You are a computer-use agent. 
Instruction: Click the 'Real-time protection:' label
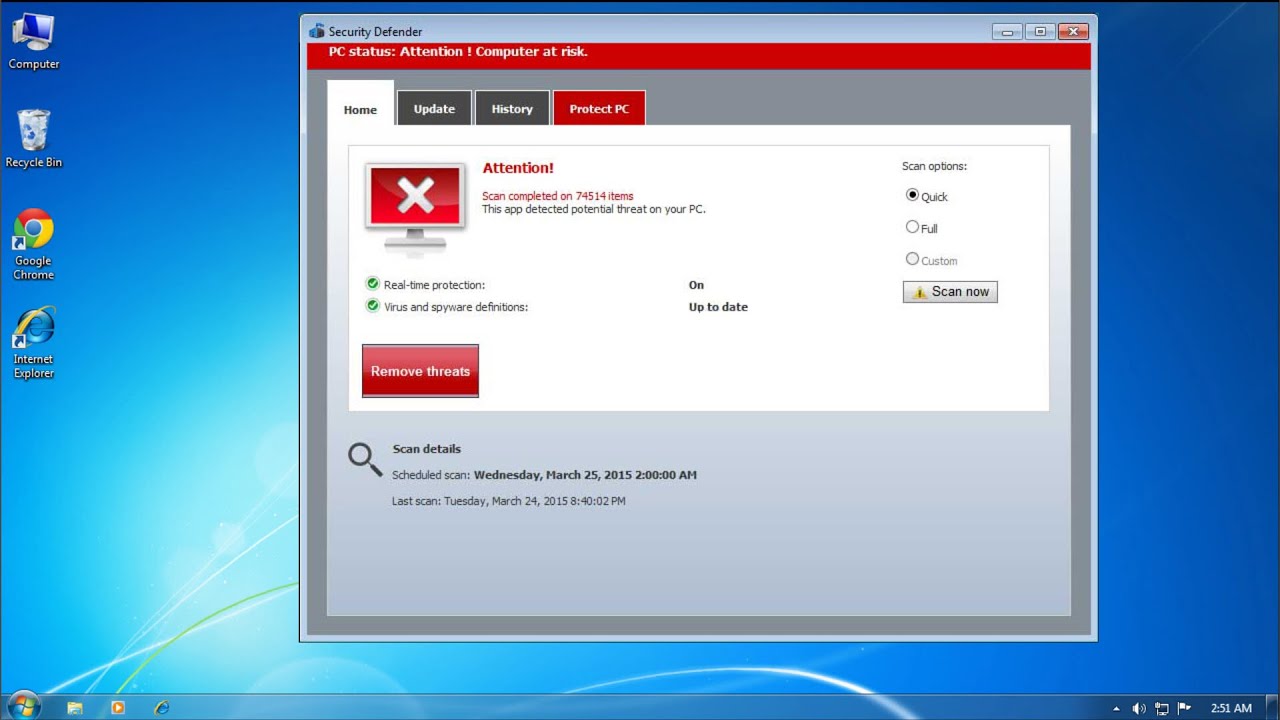click(x=434, y=285)
